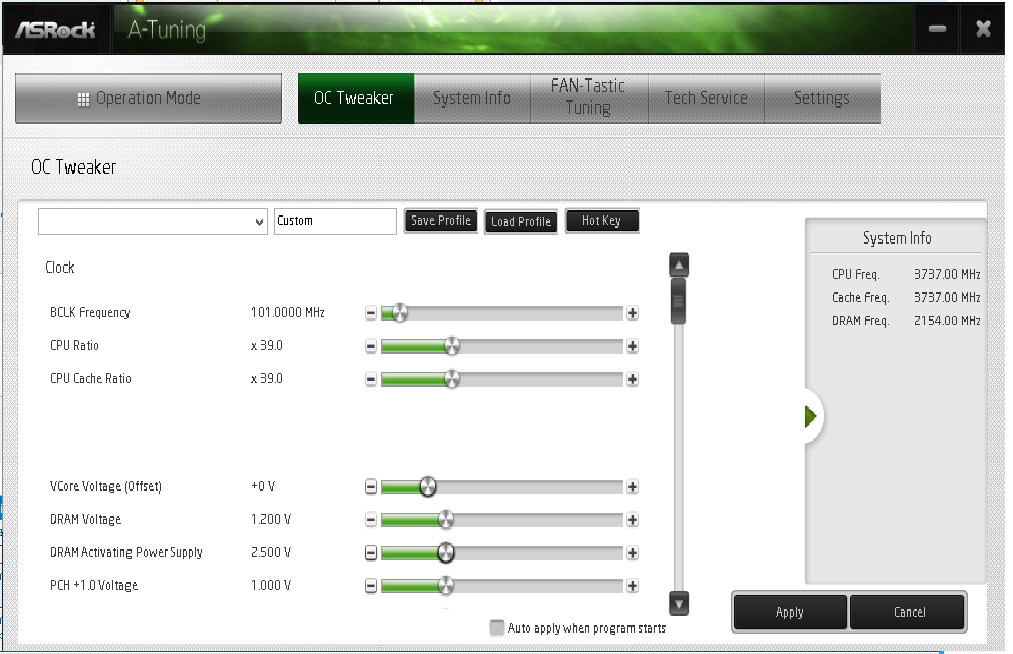The width and height of the screenshot is (1013, 654).
Task: Raise DRAM Voltage with plus icon
Action: pos(632,520)
